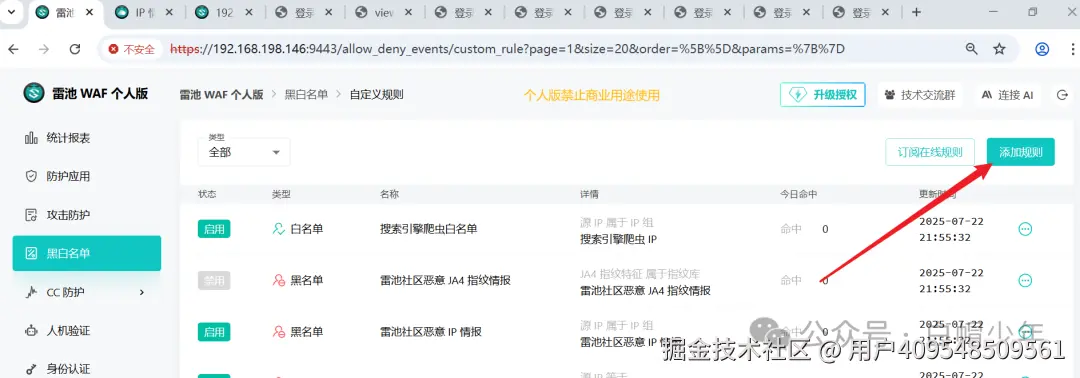
Task: Open the 类型 全部 dropdown
Action: (244, 151)
